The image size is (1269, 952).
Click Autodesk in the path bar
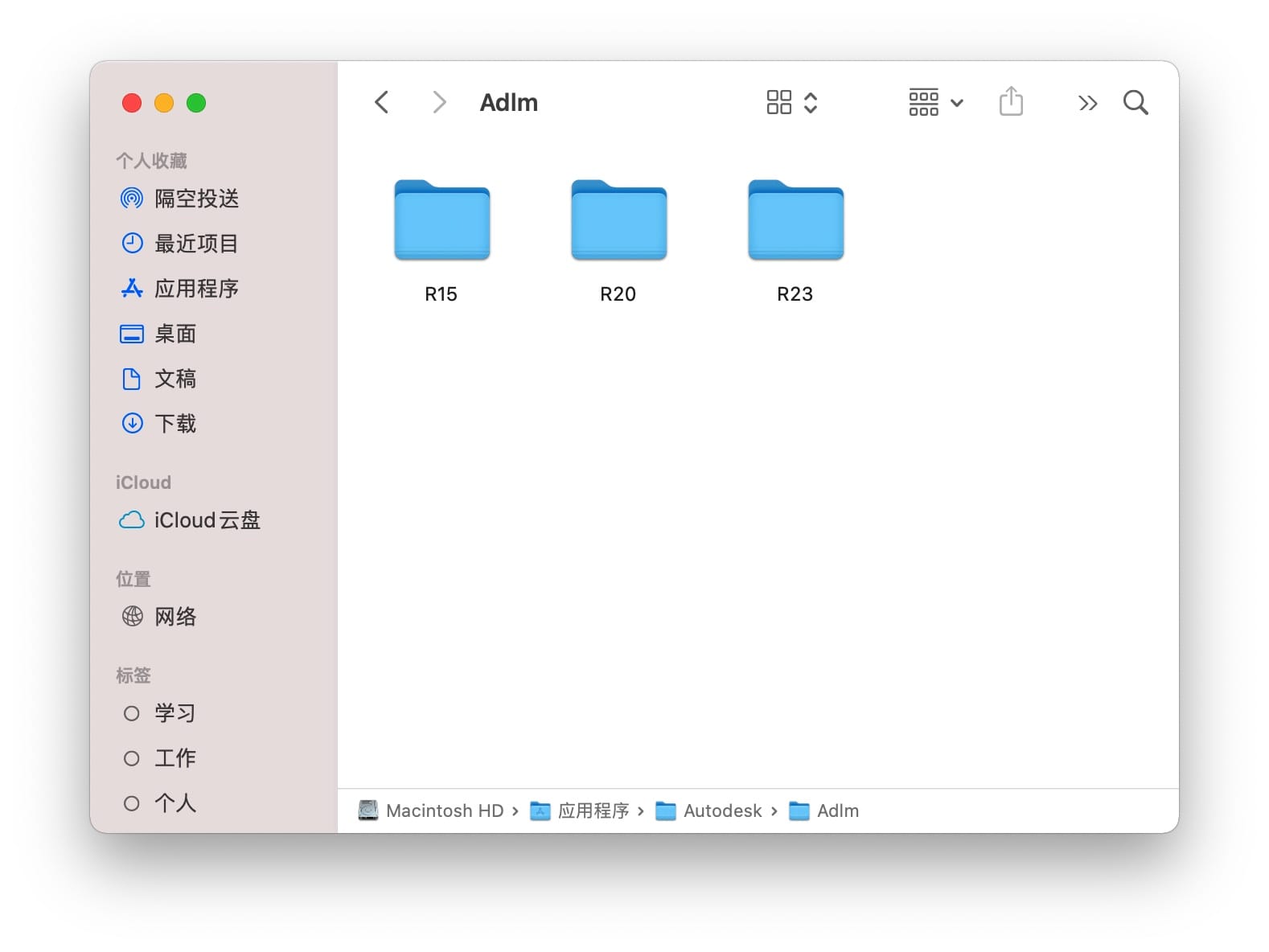(721, 810)
